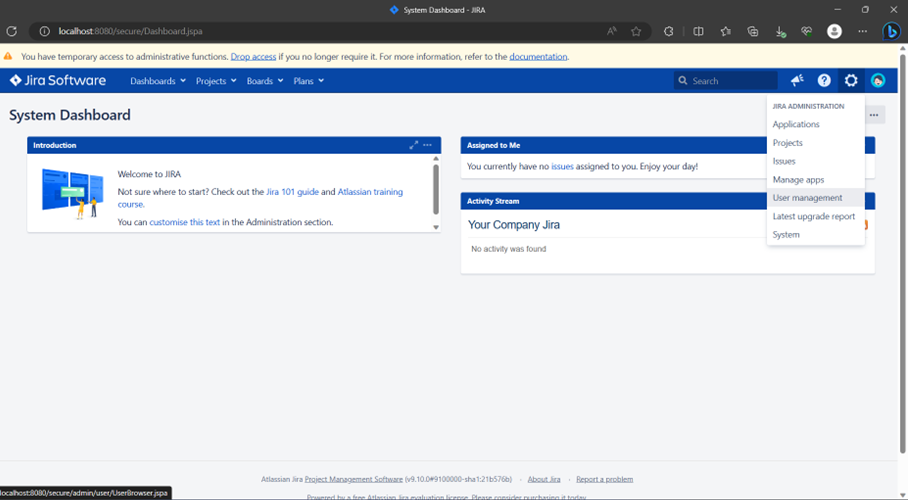Select Latest upgrade report
This screenshot has height=500, width=908.
click(815, 216)
